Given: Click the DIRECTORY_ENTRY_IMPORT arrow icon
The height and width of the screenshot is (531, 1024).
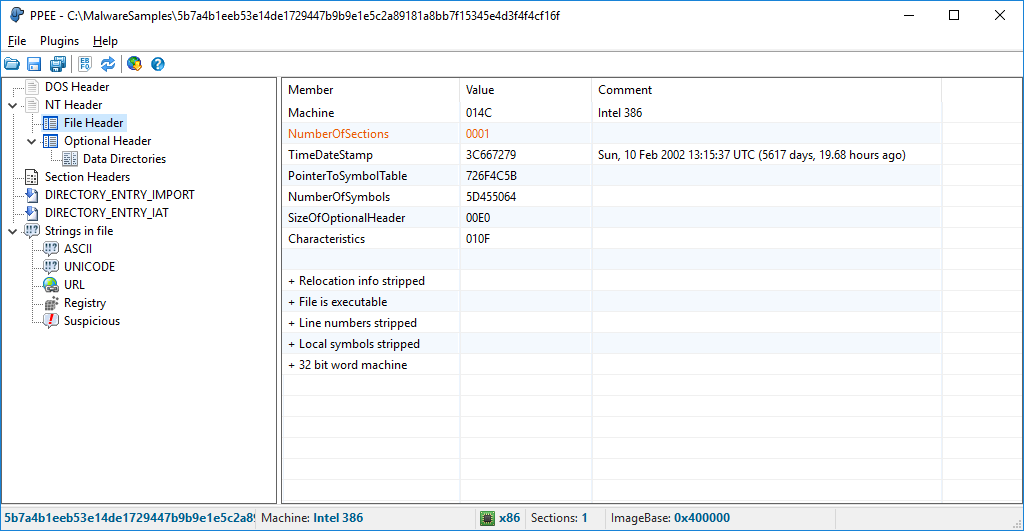Looking at the screenshot, I should pyautogui.click(x=31, y=195).
